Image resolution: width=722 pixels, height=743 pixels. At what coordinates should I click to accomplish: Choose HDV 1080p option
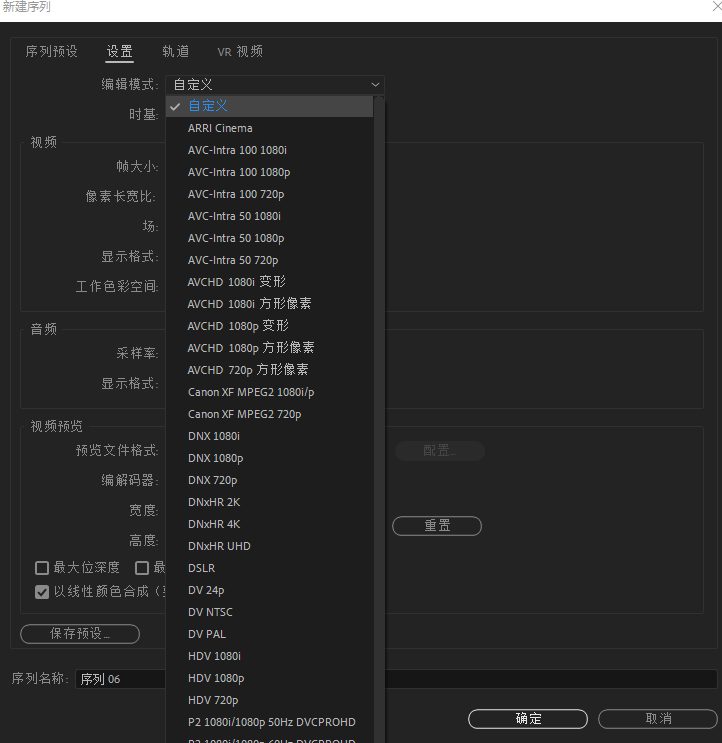215,678
